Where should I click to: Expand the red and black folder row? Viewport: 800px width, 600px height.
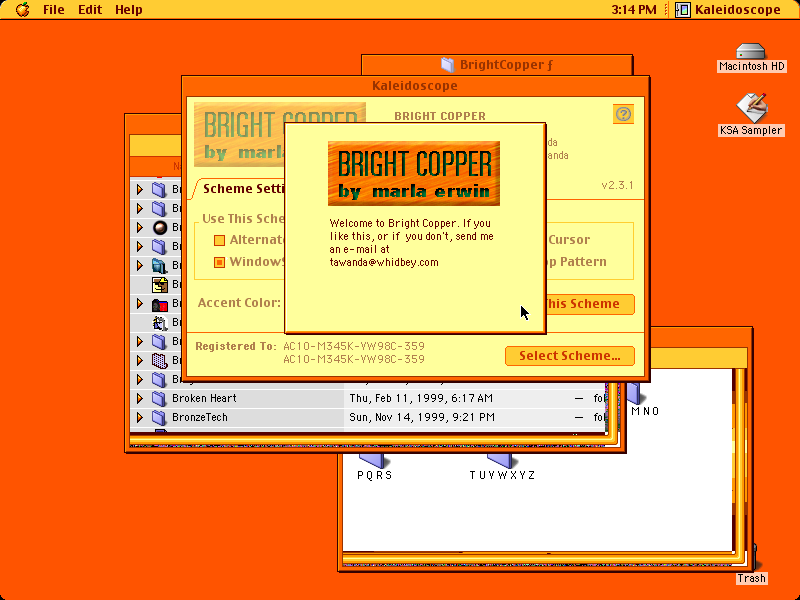click(x=140, y=304)
